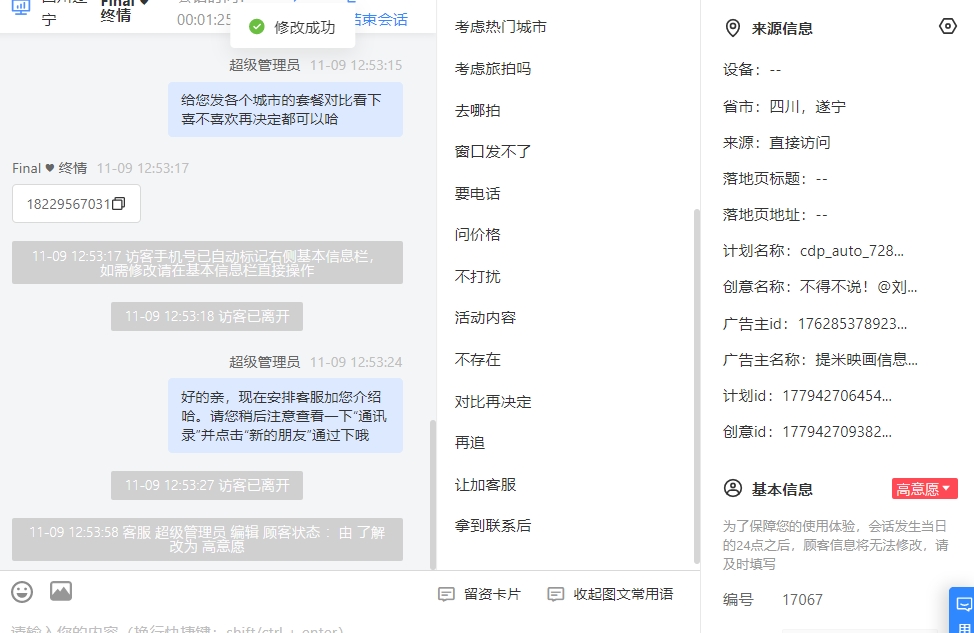Click phone number 18229567031 bubble

[76, 204]
